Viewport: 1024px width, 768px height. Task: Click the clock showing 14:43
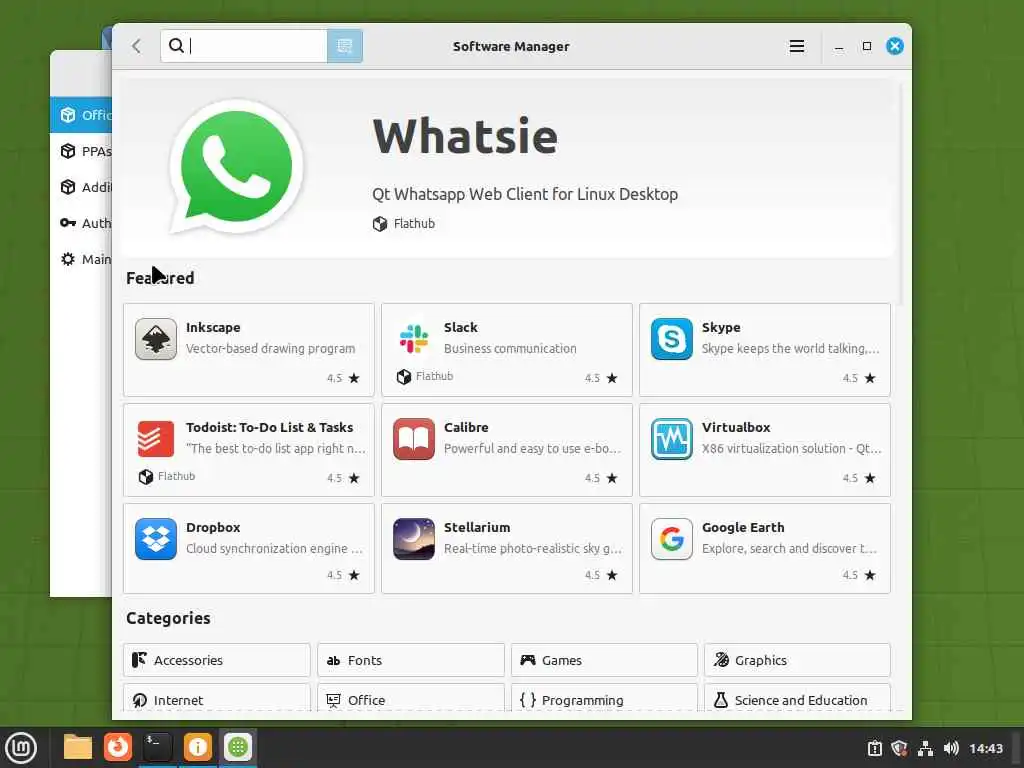985,748
